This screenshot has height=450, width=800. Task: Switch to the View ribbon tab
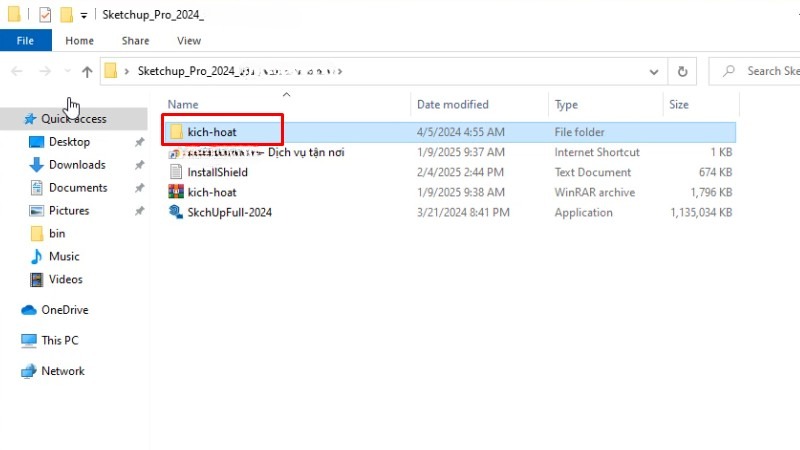pos(188,41)
